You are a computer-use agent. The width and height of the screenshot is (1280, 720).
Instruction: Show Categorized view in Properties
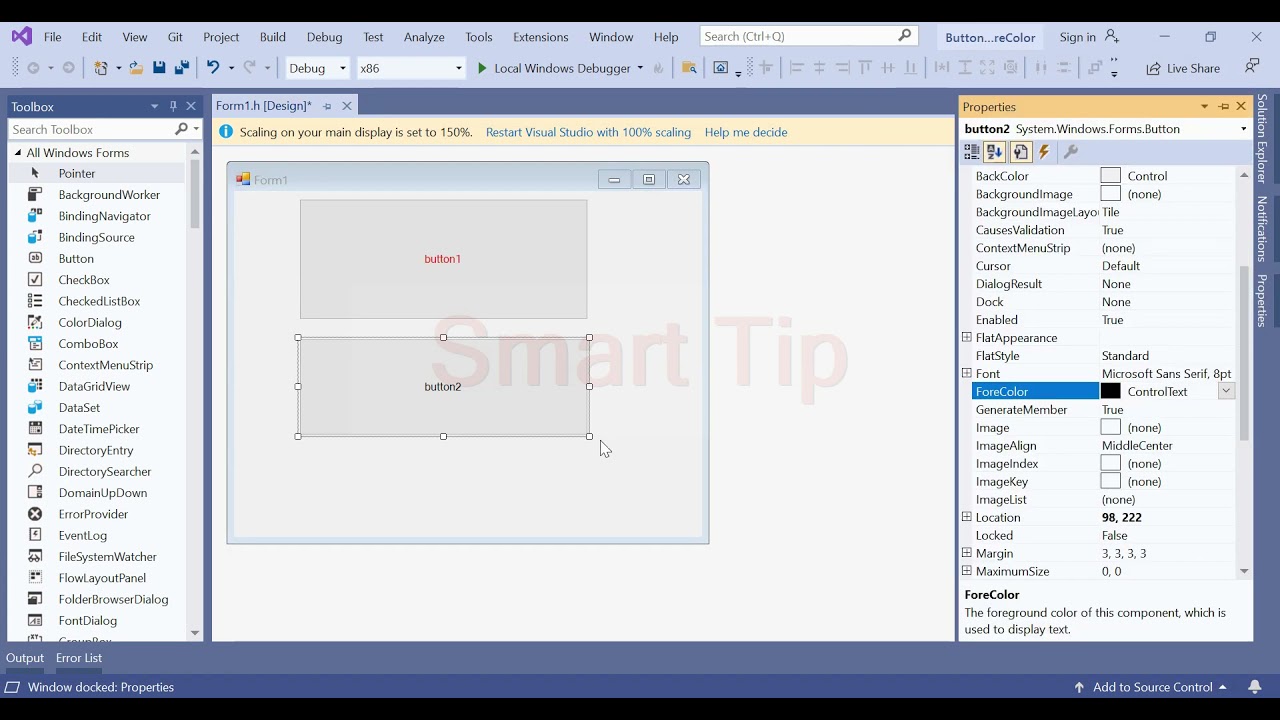point(971,152)
